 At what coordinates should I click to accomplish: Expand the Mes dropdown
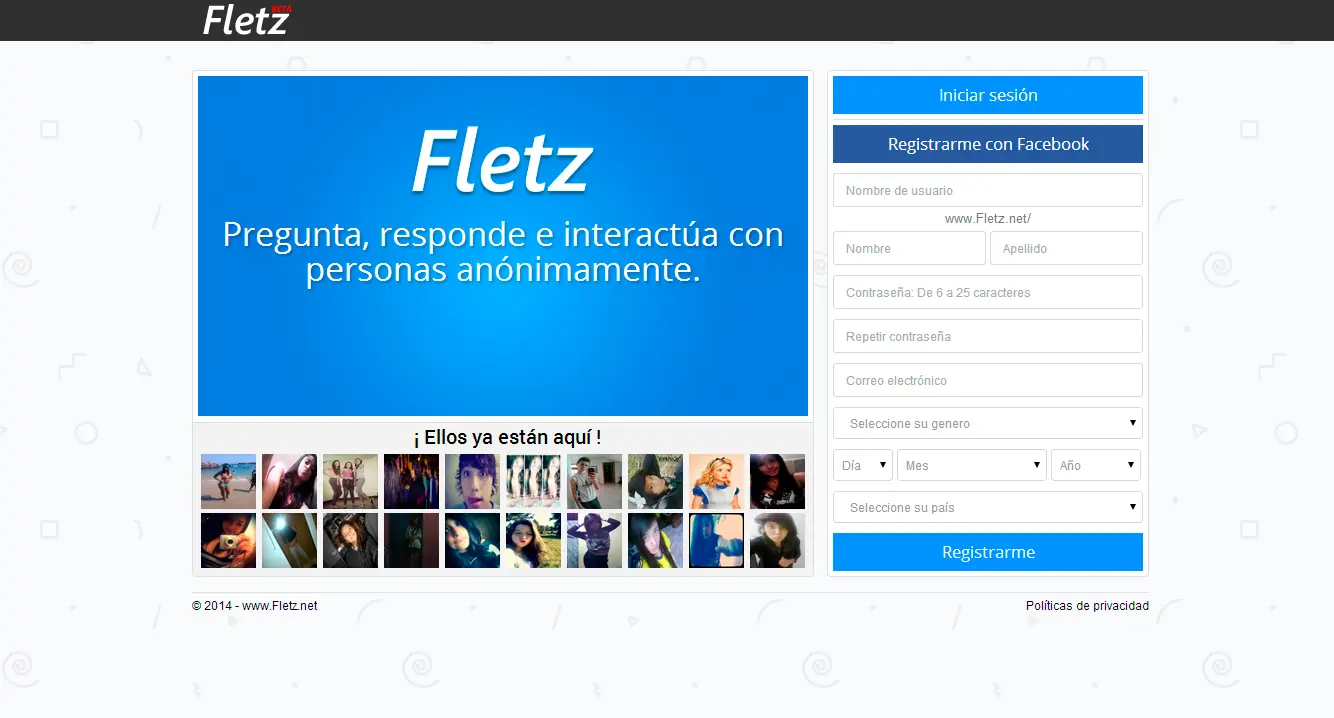[x=972, y=465]
